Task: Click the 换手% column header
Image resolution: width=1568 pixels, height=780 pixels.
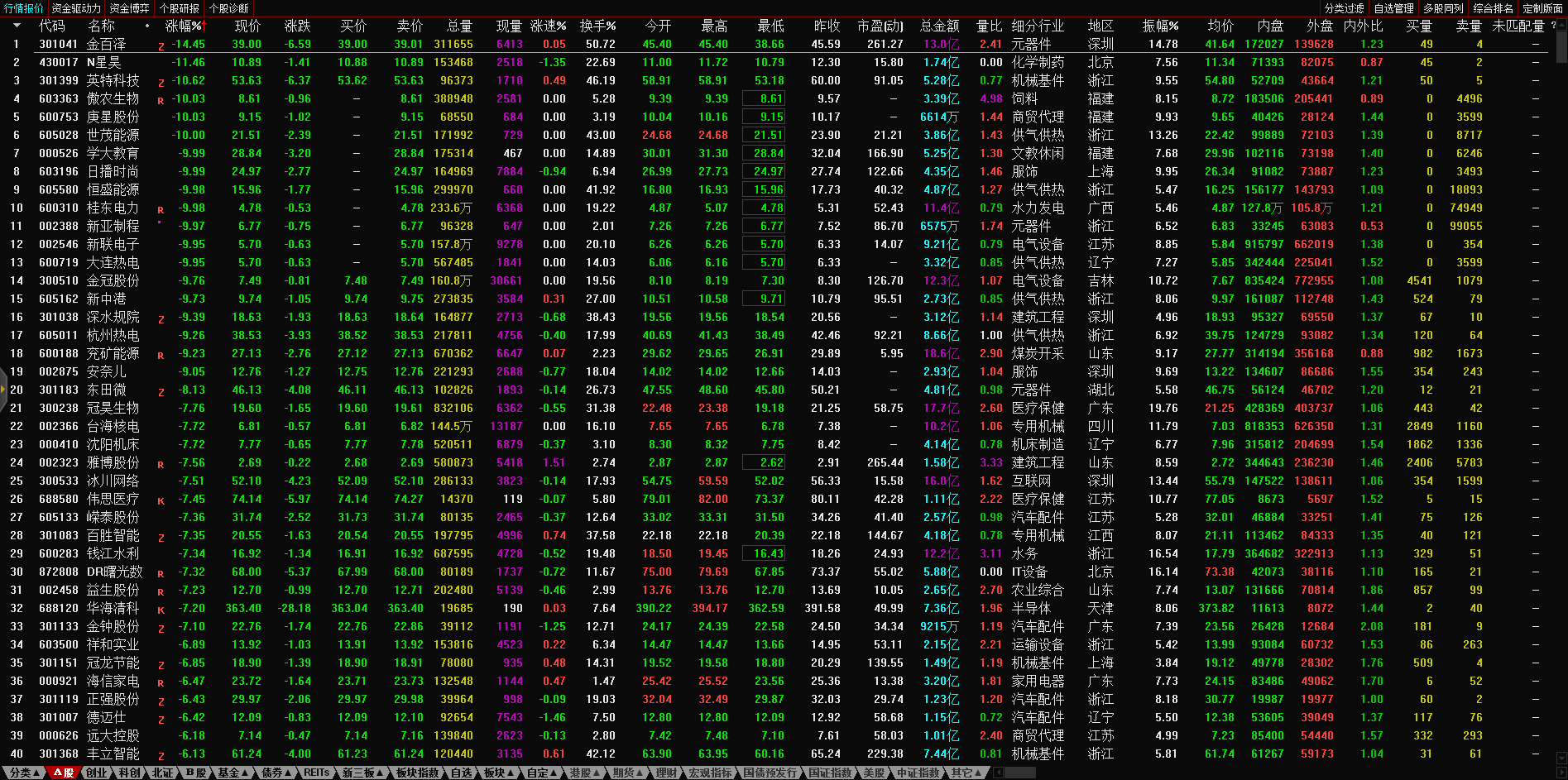Action: (x=597, y=26)
